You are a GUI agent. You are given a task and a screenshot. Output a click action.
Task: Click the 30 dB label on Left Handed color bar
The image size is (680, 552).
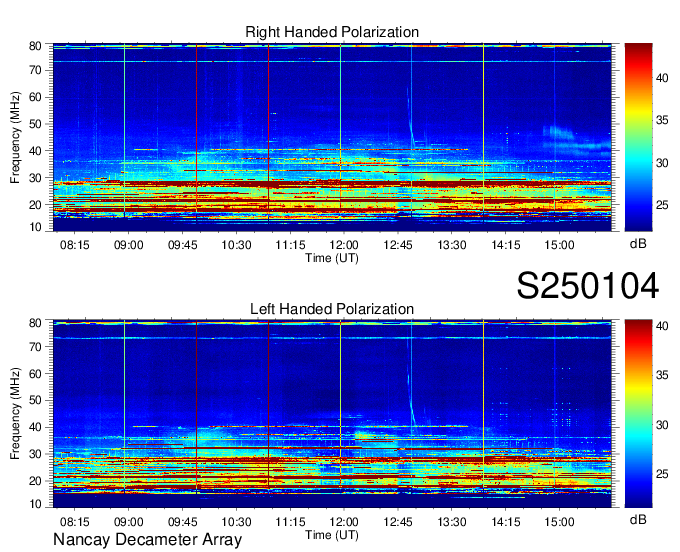662,425
